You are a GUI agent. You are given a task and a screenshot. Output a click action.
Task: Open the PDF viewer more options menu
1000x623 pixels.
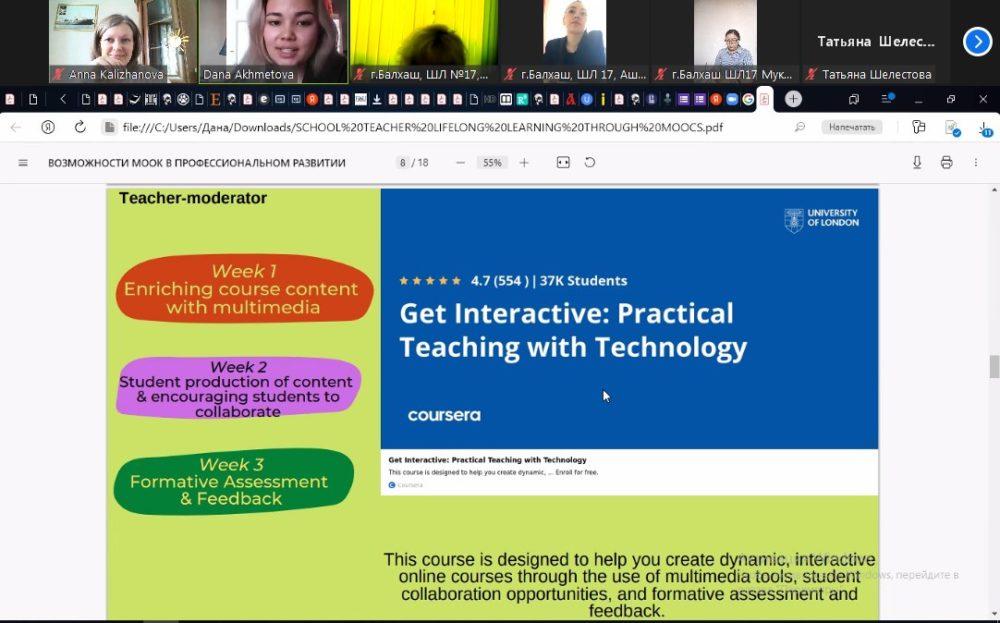976,163
